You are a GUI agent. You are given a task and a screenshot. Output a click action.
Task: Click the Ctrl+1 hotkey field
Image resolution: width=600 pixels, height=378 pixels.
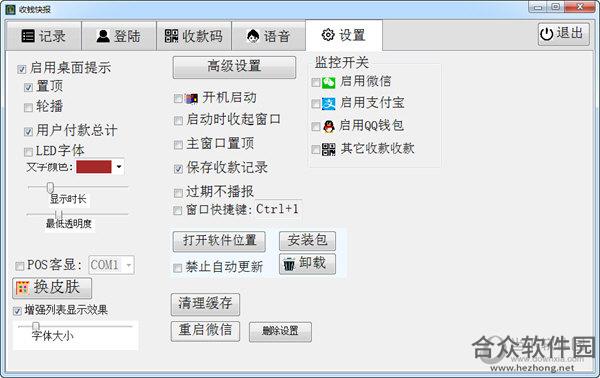coord(277,209)
